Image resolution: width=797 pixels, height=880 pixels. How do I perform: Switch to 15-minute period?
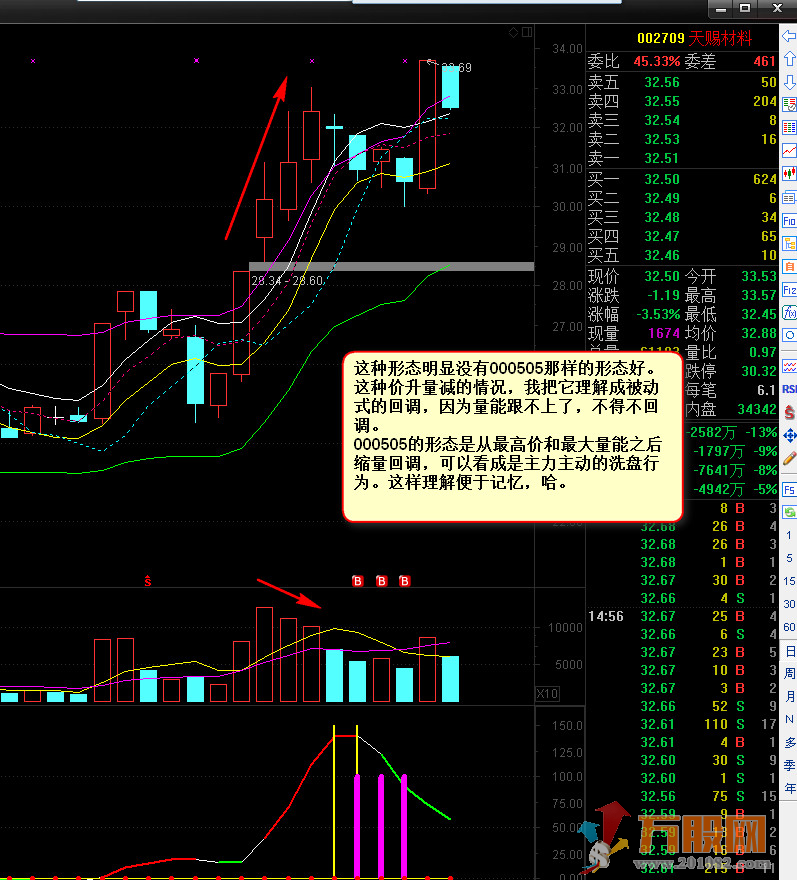point(789,581)
